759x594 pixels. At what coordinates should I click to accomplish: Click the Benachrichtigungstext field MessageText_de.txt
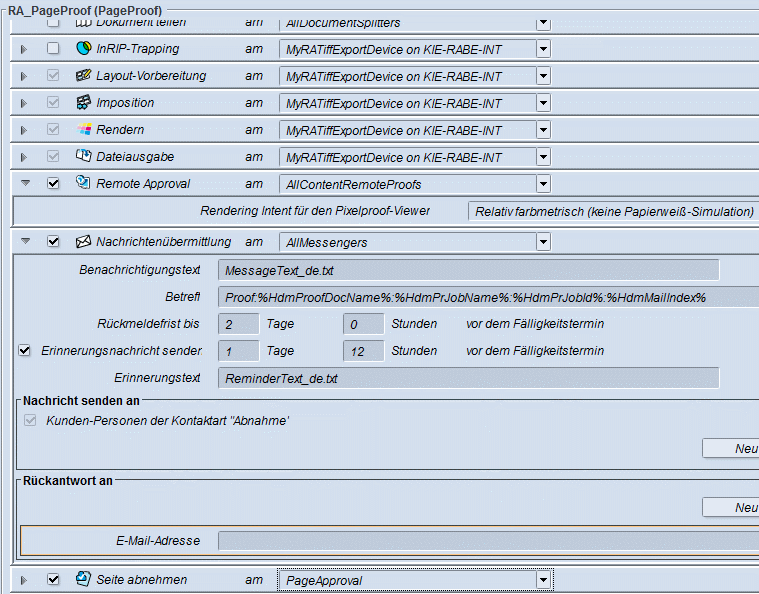click(468, 270)
